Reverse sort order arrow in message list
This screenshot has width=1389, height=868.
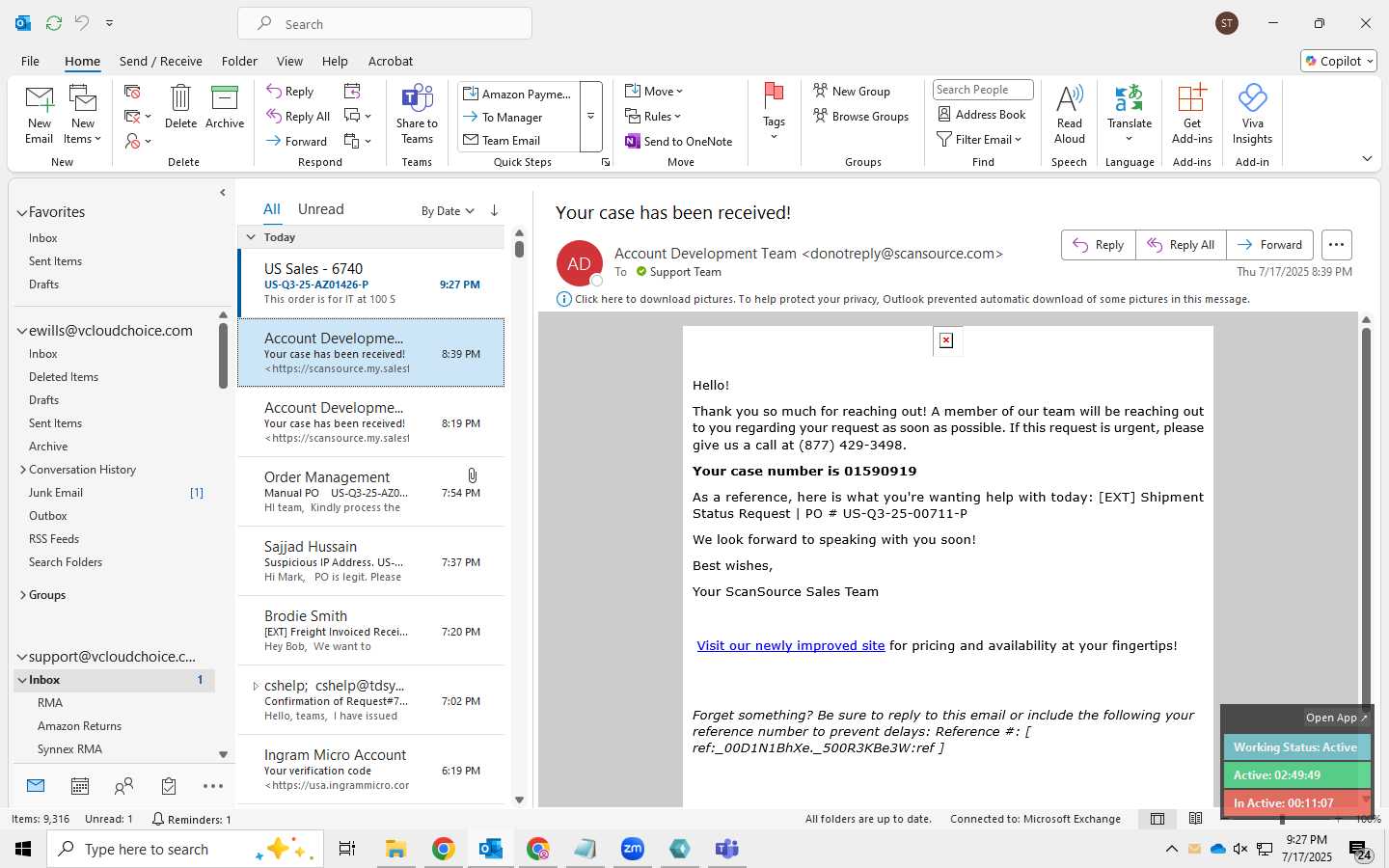point(494,210)
